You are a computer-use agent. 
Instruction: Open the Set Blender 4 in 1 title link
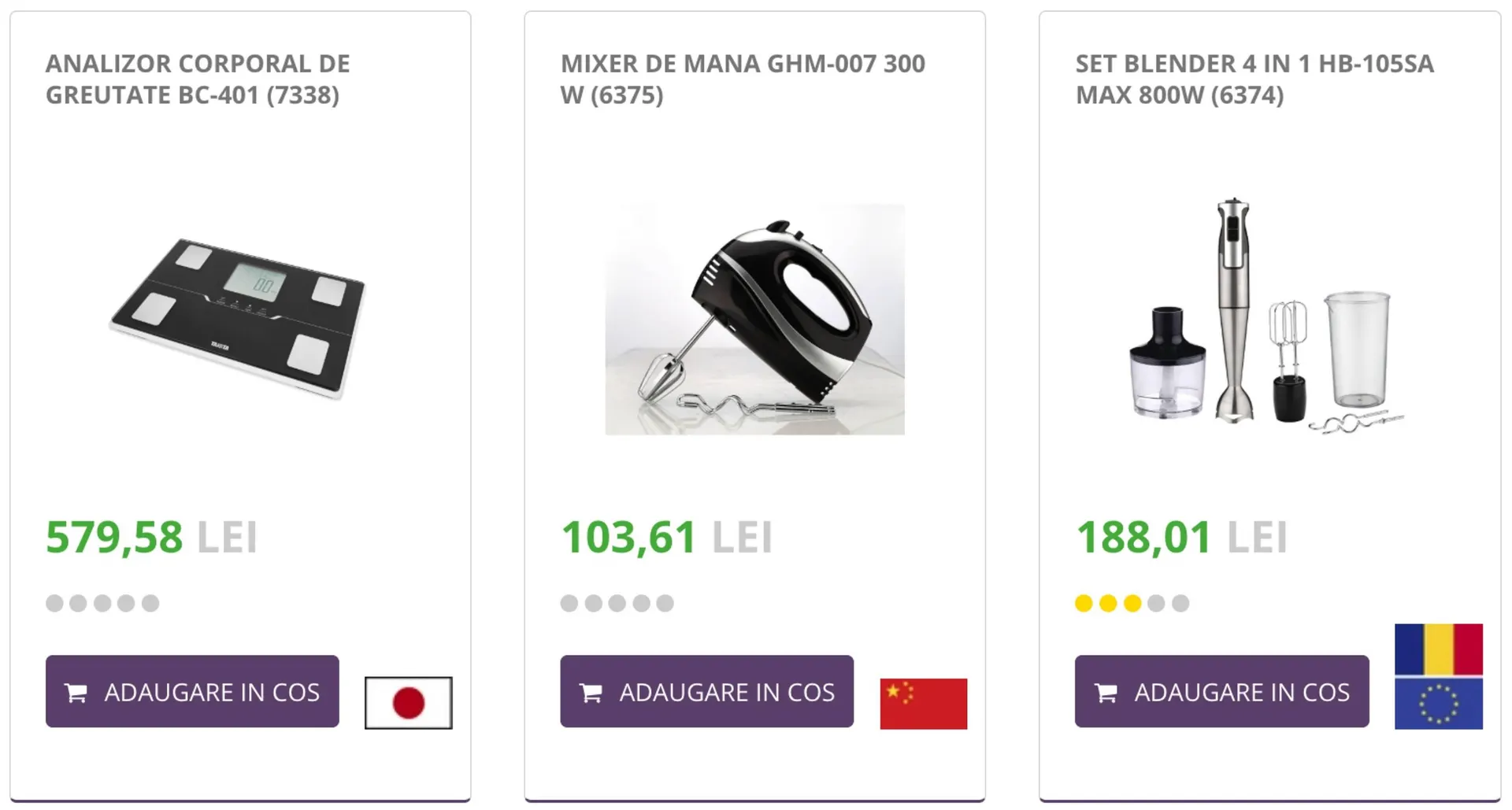point(1254,79)
